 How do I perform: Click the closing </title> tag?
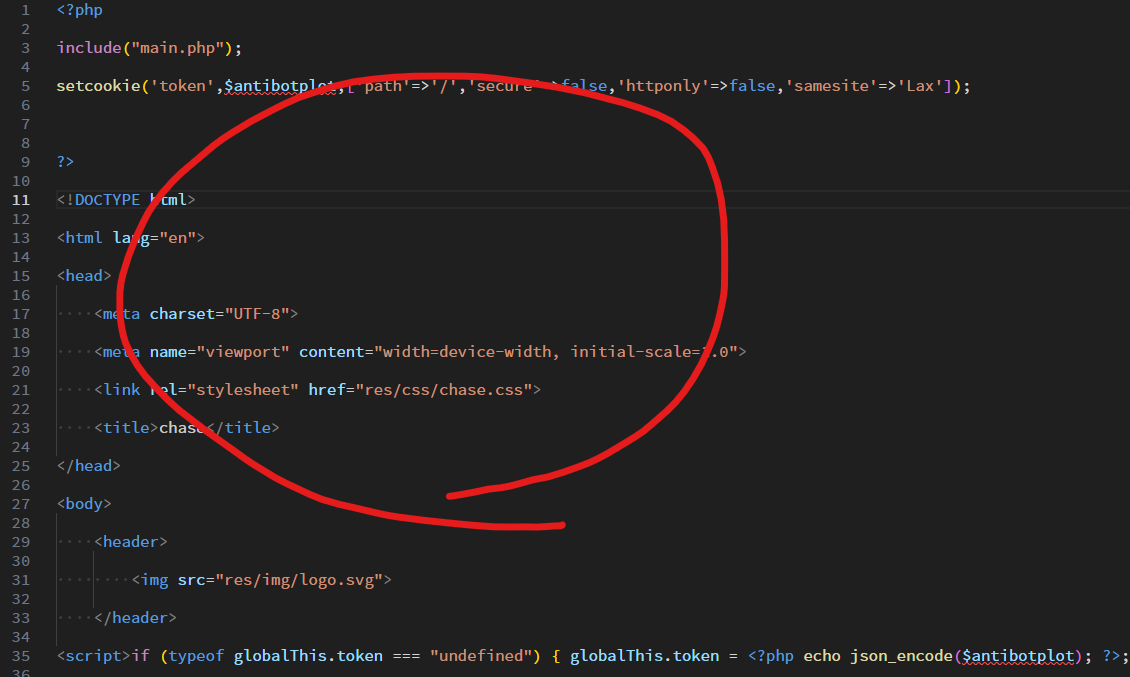click(x=243, y=428)
